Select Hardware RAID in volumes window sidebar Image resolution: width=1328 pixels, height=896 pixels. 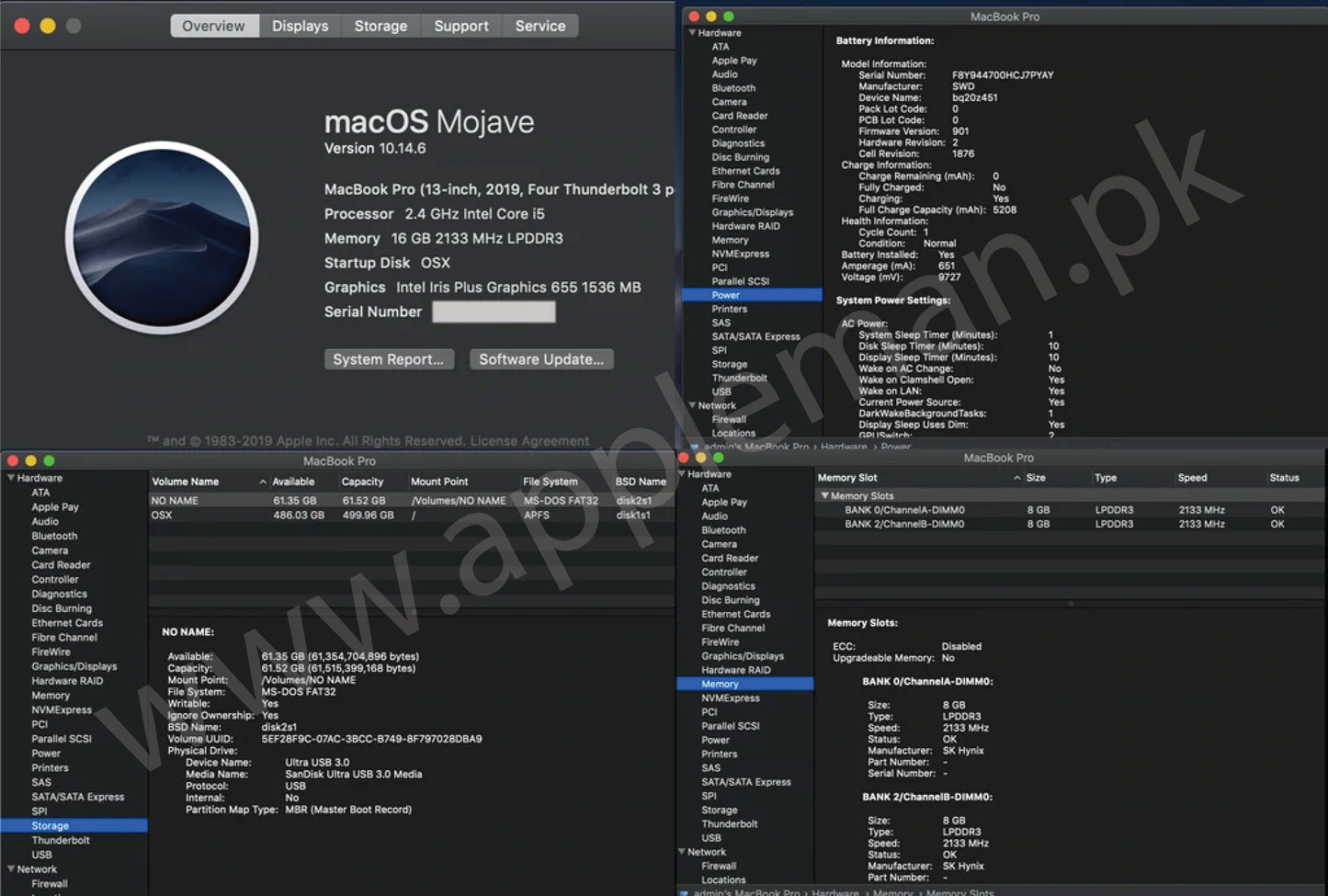[67, 681]
